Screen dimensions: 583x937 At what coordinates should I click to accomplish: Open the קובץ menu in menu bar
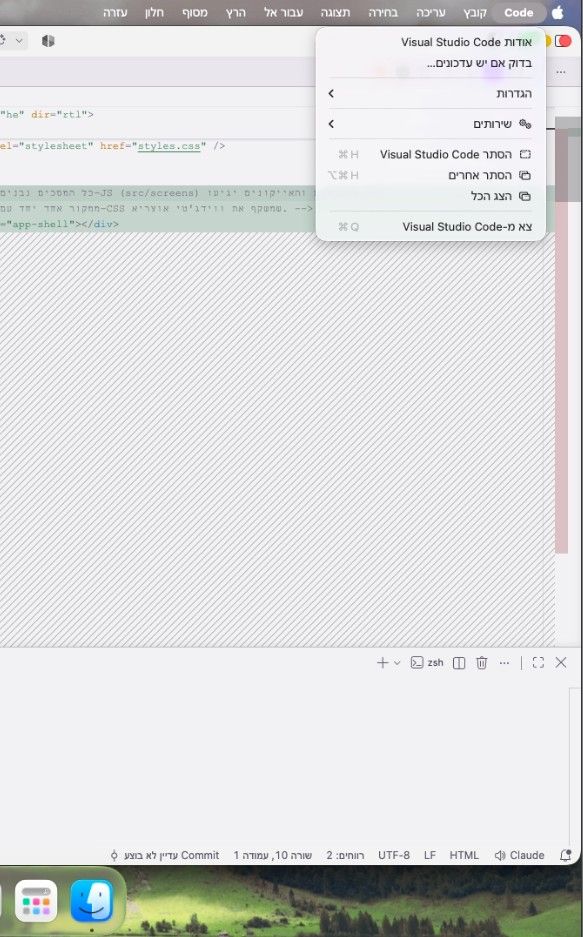(x=475, y=13)
